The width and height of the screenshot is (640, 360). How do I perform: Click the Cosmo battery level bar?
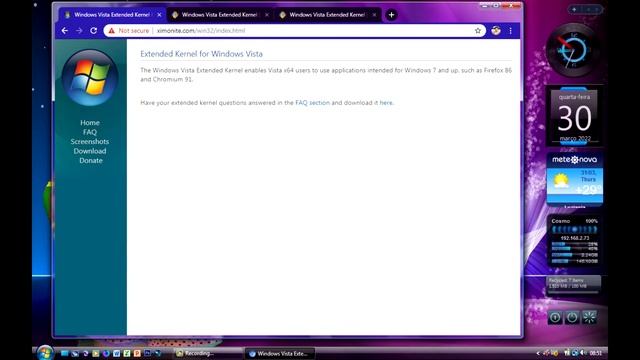(574, 230)
